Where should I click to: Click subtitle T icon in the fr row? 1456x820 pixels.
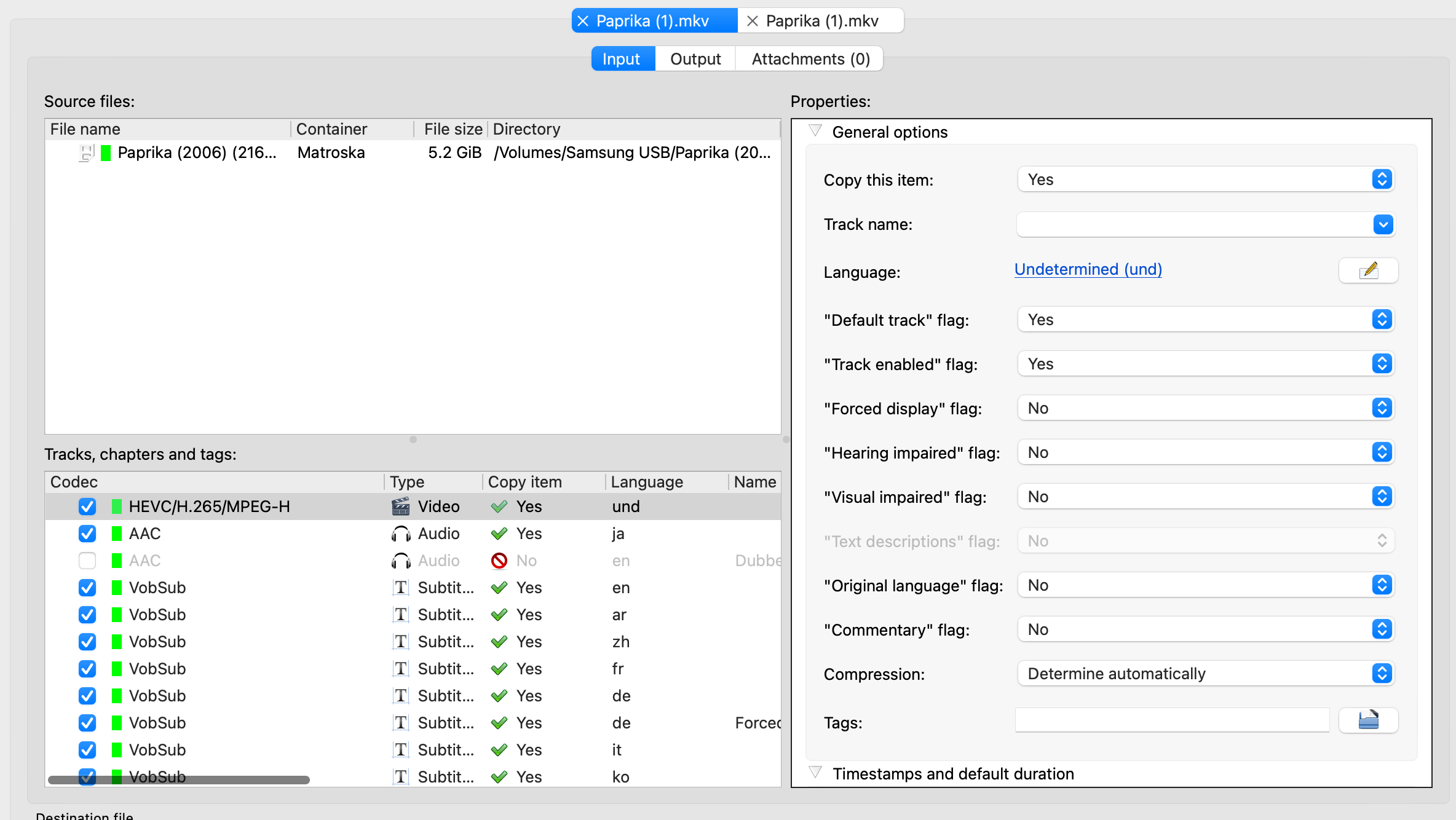click(401, 669)
